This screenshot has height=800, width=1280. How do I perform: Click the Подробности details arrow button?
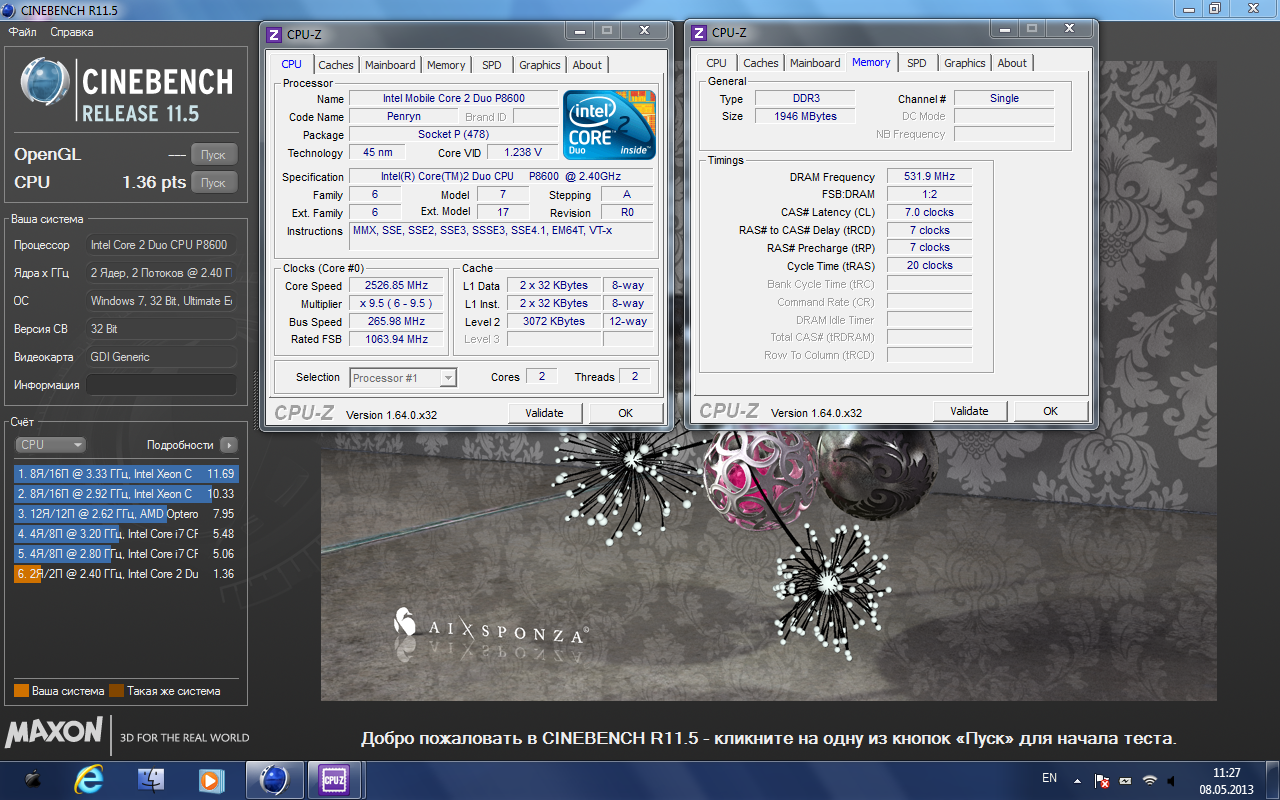click(229, 445)
